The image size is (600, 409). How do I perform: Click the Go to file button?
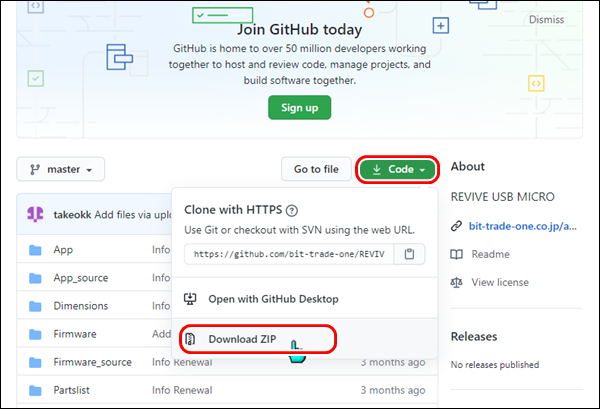click(x=316, y=169)
